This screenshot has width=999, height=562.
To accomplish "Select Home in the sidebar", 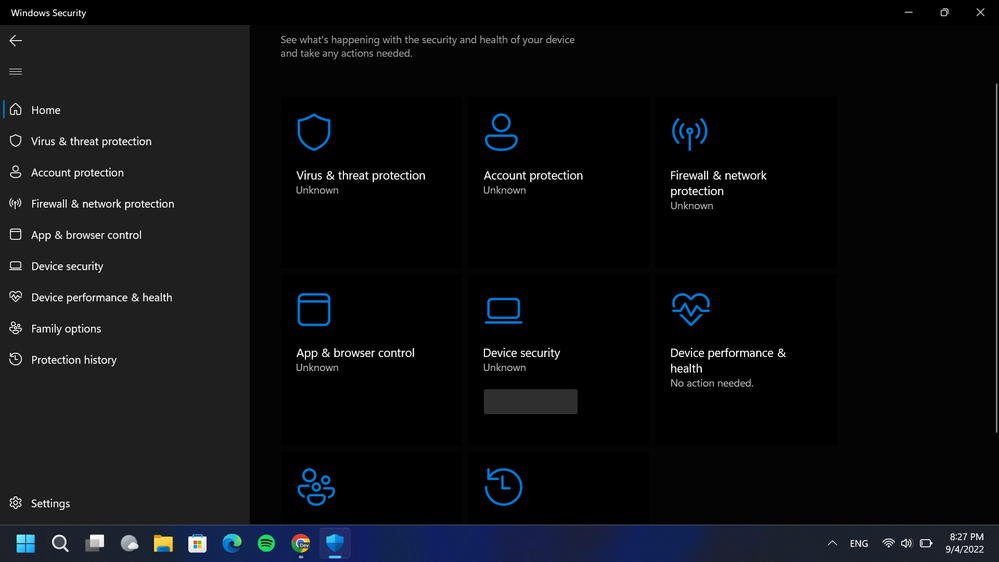I will coord(125,110).
